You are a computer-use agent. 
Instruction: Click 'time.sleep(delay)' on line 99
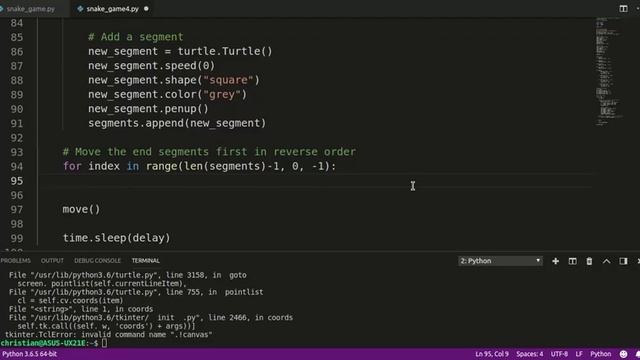click(116, 238)
